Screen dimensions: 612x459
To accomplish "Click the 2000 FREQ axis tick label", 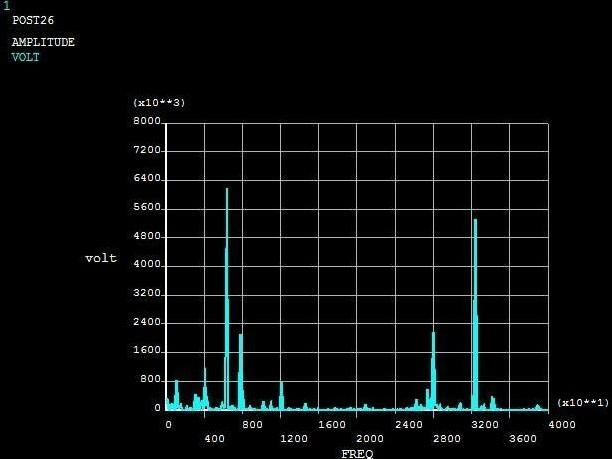I will pyautogui.click(x=370, y=439).
